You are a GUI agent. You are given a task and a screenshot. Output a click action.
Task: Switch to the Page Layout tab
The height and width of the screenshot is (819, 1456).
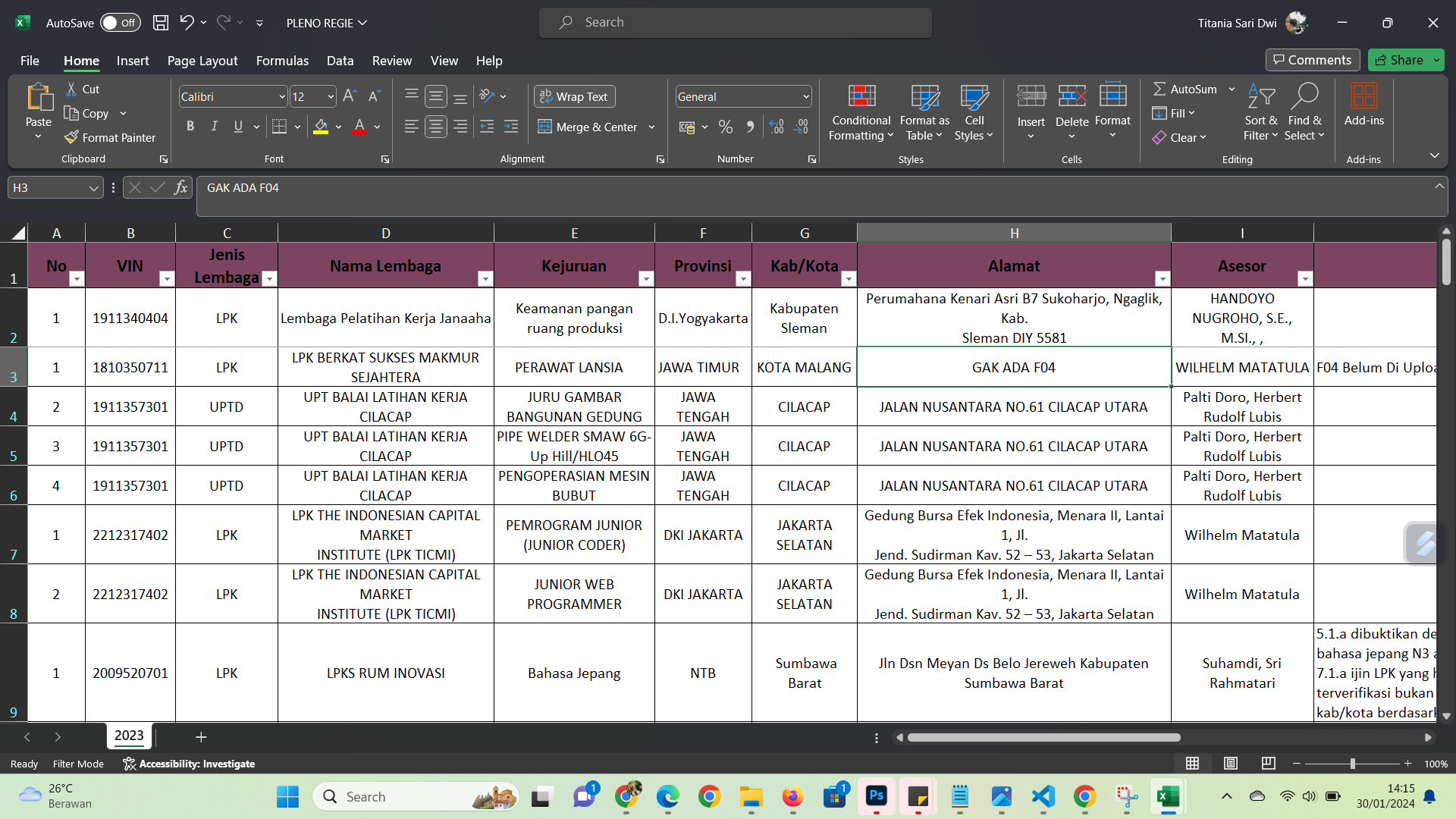tap(202, 60)
